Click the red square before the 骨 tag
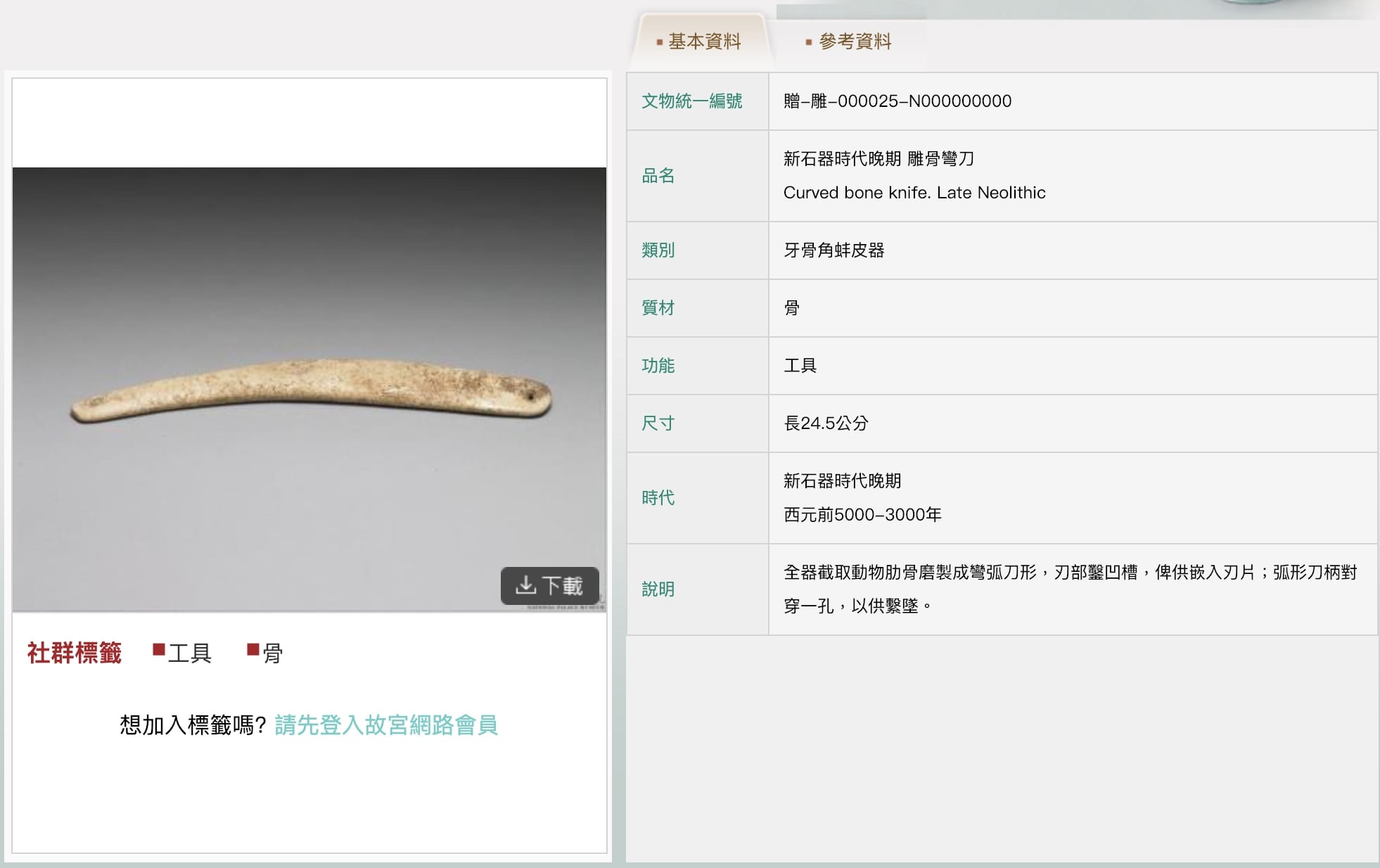Image resolution: width=1380 pixels, height=868 pixels. click(253, 649)
